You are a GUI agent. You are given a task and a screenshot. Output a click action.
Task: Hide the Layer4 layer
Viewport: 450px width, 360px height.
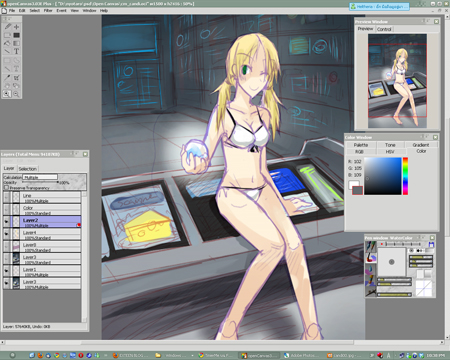click(x=6, y=234)
